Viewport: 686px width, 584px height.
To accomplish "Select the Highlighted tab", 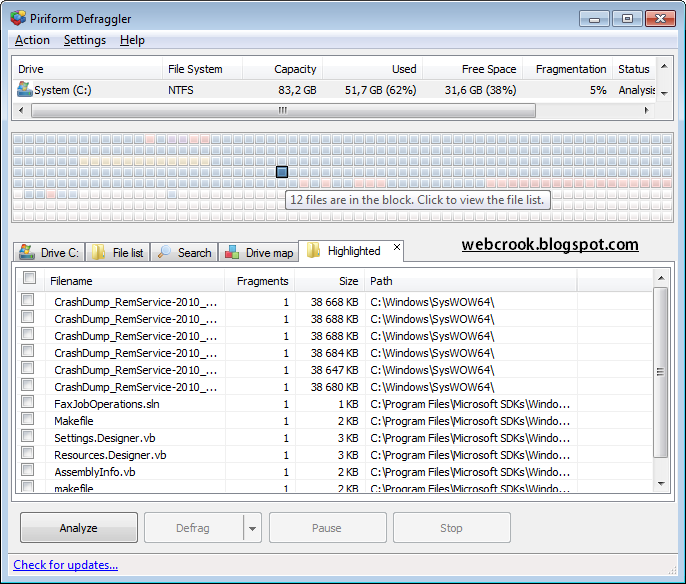I will 351,251.
